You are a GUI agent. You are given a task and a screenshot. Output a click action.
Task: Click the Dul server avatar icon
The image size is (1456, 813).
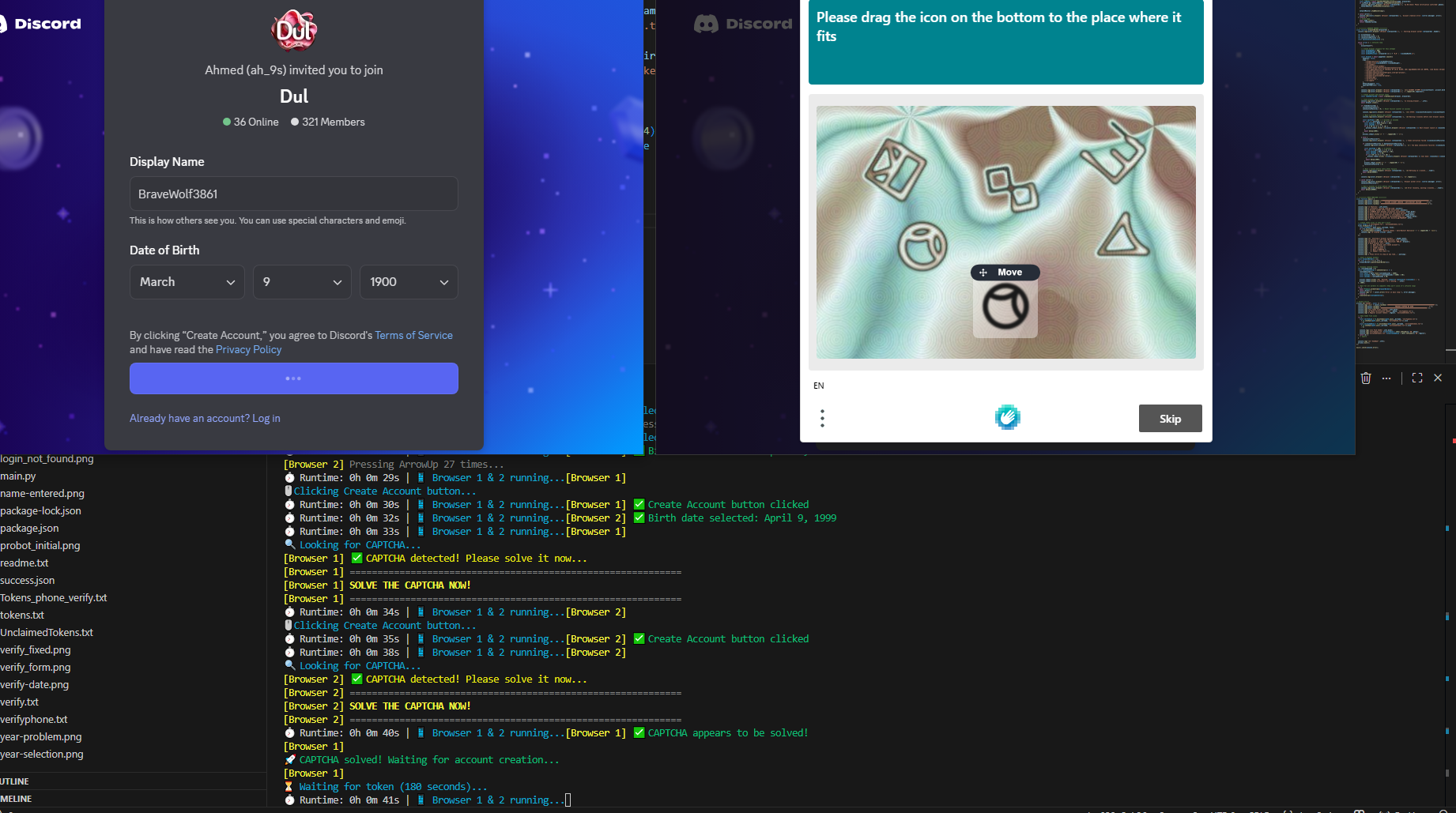[x=294, y=29]
